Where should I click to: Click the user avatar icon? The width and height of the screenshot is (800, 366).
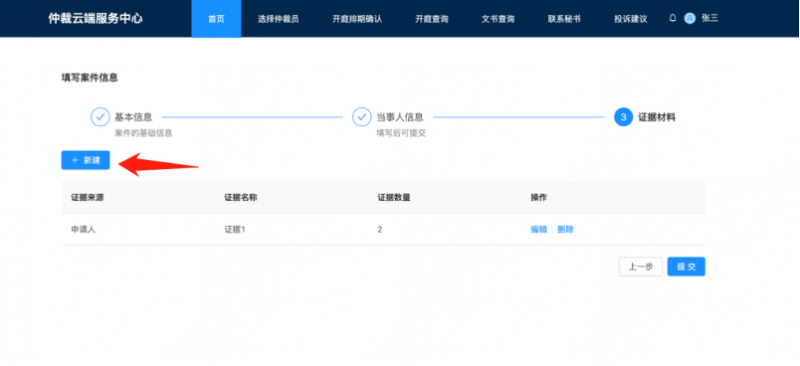click(690, 18)
